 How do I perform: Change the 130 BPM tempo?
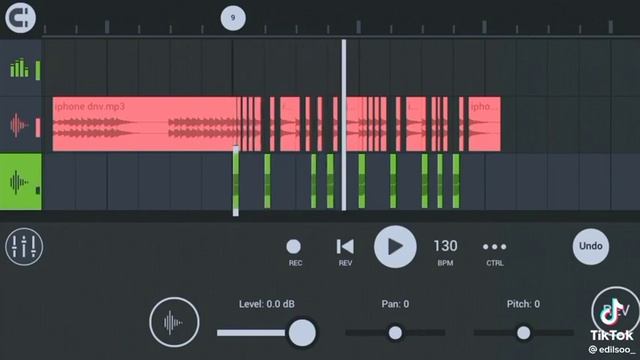(445, 252)
